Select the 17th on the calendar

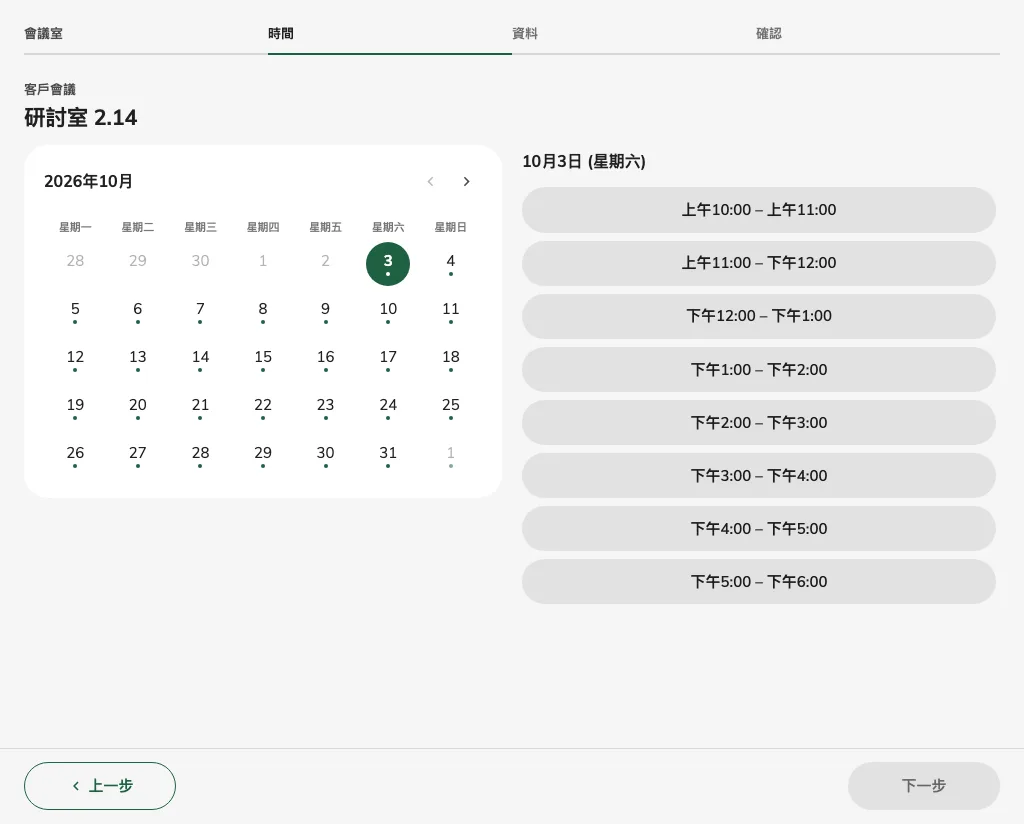pos(388,360)
